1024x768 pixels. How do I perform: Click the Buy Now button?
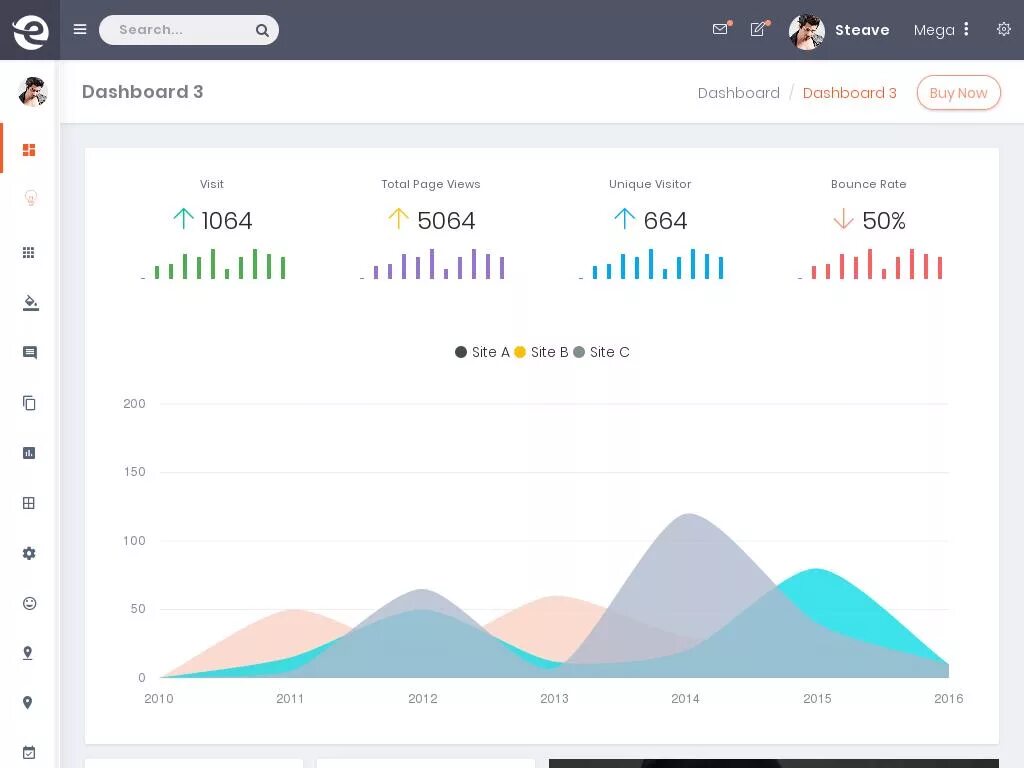point(958,93)
